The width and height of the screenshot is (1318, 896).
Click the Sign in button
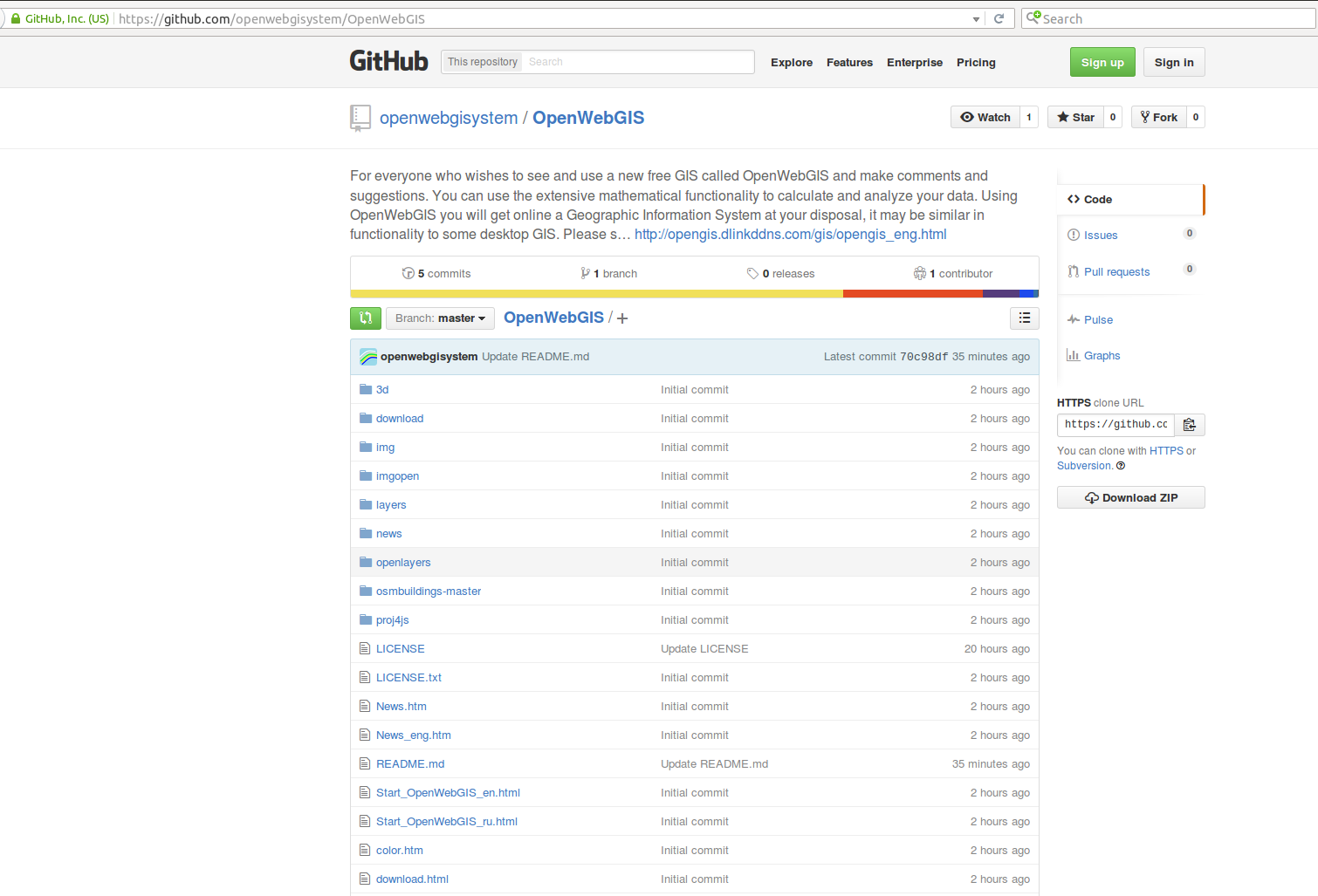(x=1174, y=62)
